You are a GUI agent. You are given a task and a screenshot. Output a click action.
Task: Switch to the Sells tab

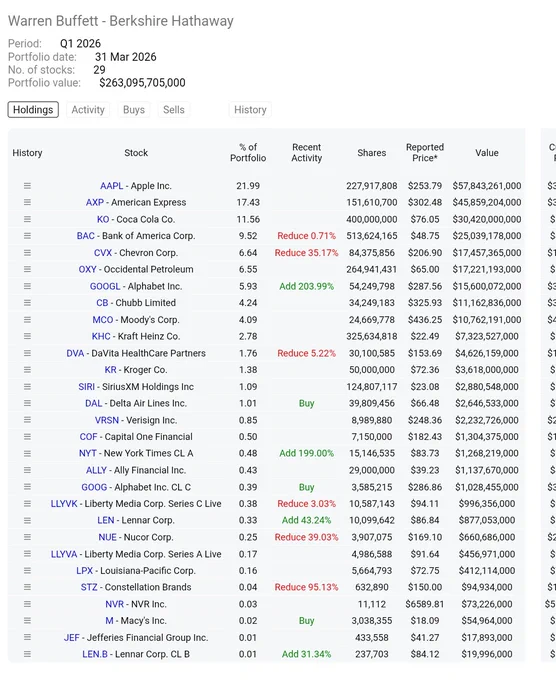coord(174,110)
